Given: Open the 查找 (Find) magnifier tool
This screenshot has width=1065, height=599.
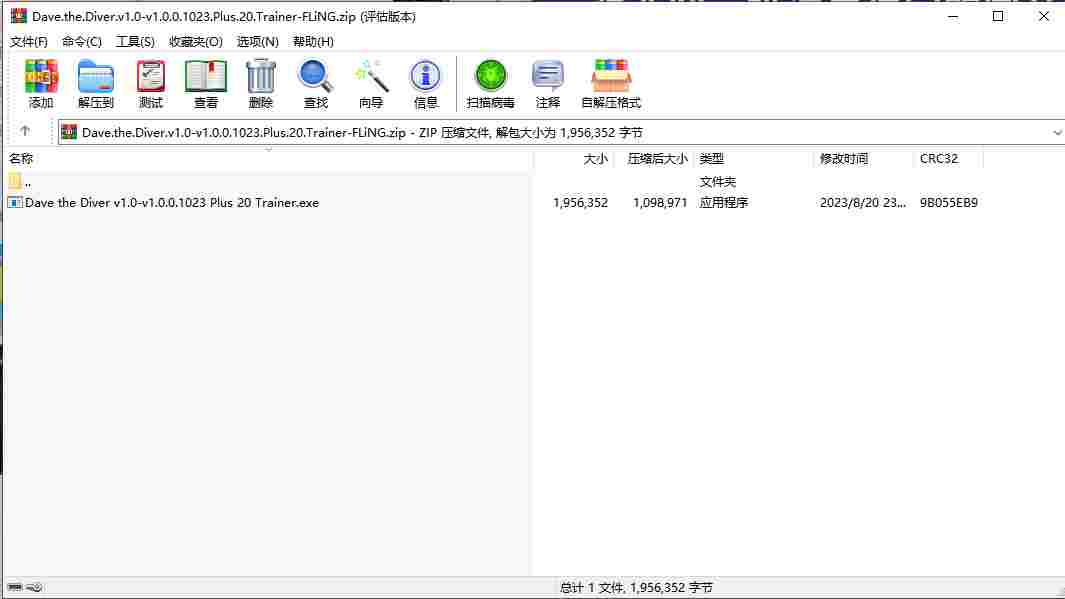Looking at the screenshot, I should click(x=316, y=84).
